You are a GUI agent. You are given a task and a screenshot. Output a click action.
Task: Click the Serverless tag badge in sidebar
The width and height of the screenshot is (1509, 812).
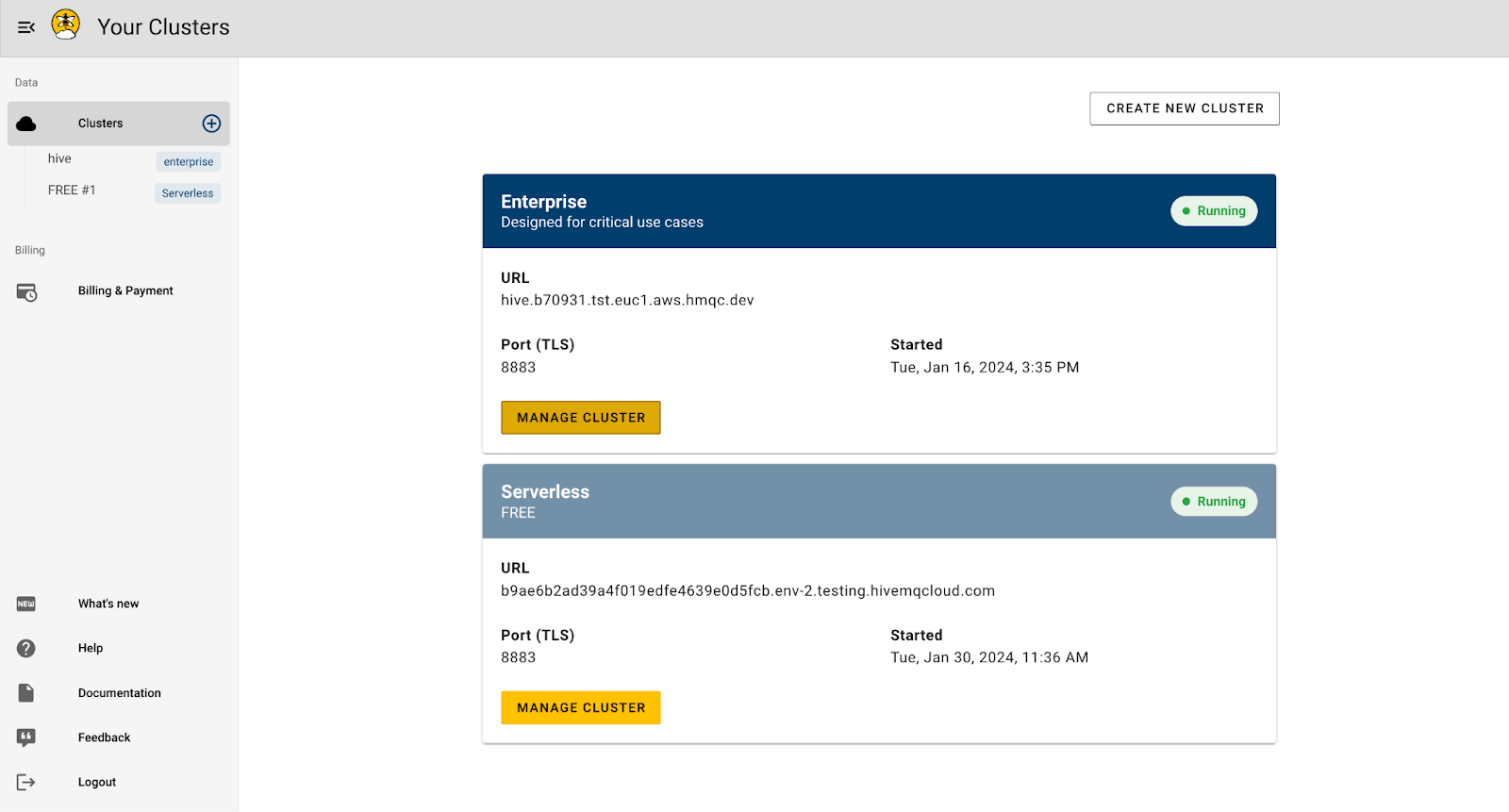[x=188, y=193]
